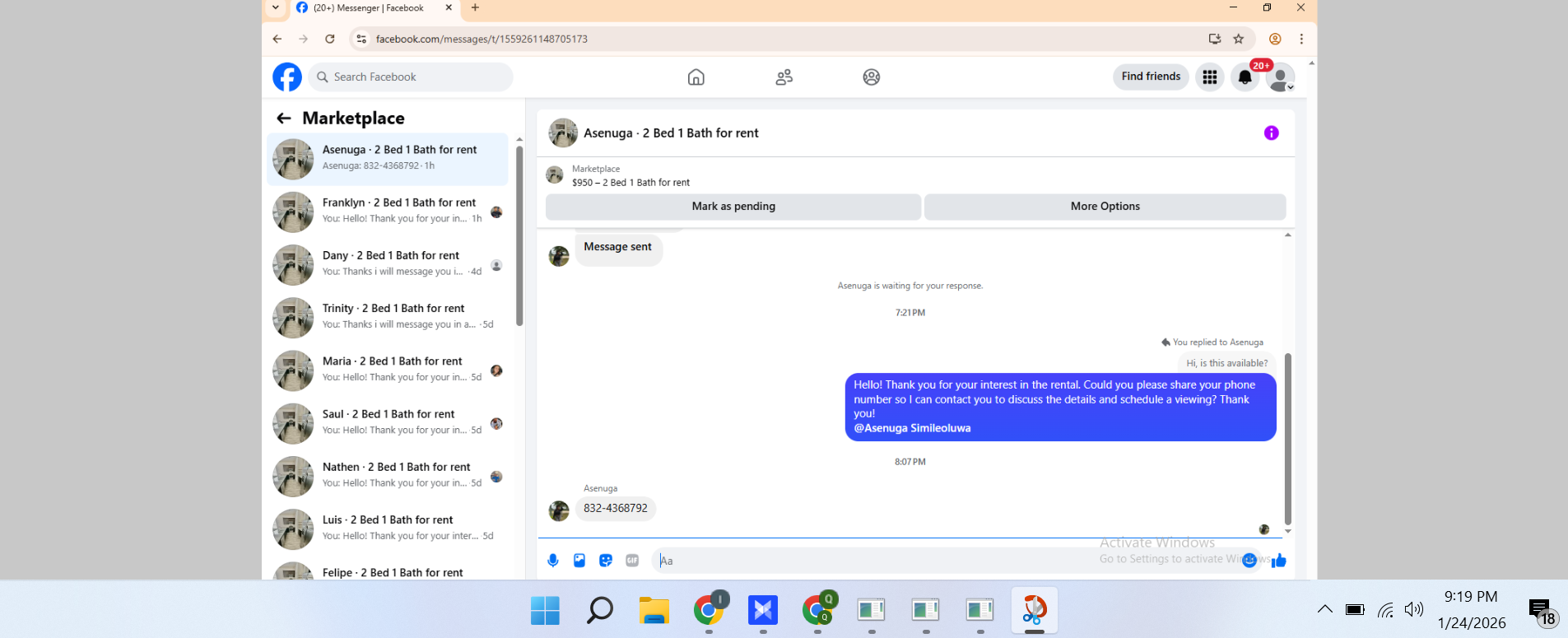The height and width of the screenshot is (638, 1568).
Task: Click the @Asenuga Simileoluwa mention
Action: (x=912, y=428)
